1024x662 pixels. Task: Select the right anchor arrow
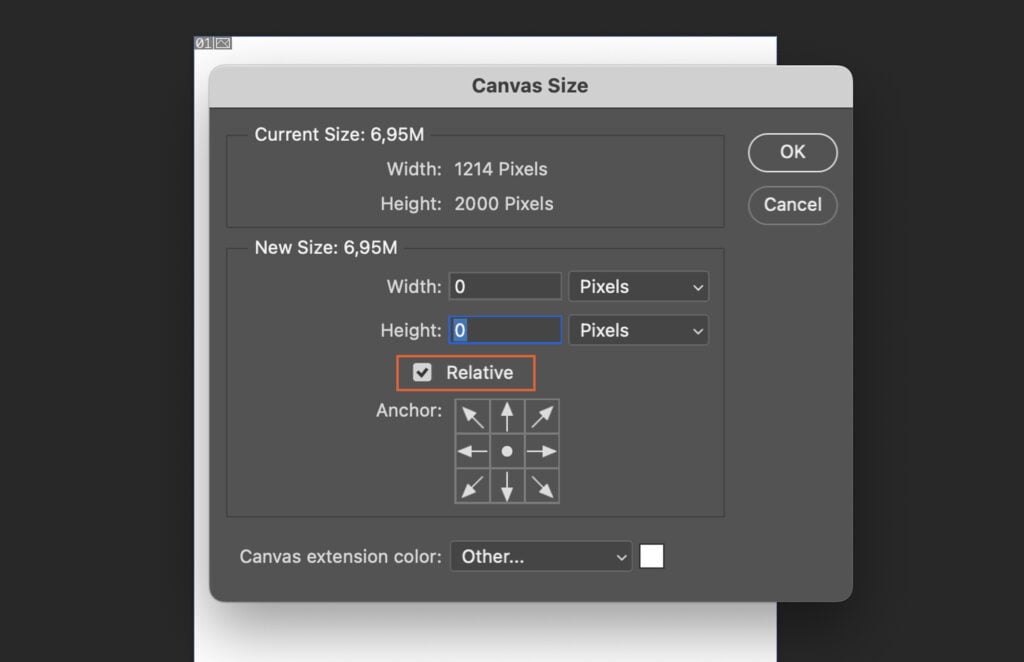coord(542,450)
